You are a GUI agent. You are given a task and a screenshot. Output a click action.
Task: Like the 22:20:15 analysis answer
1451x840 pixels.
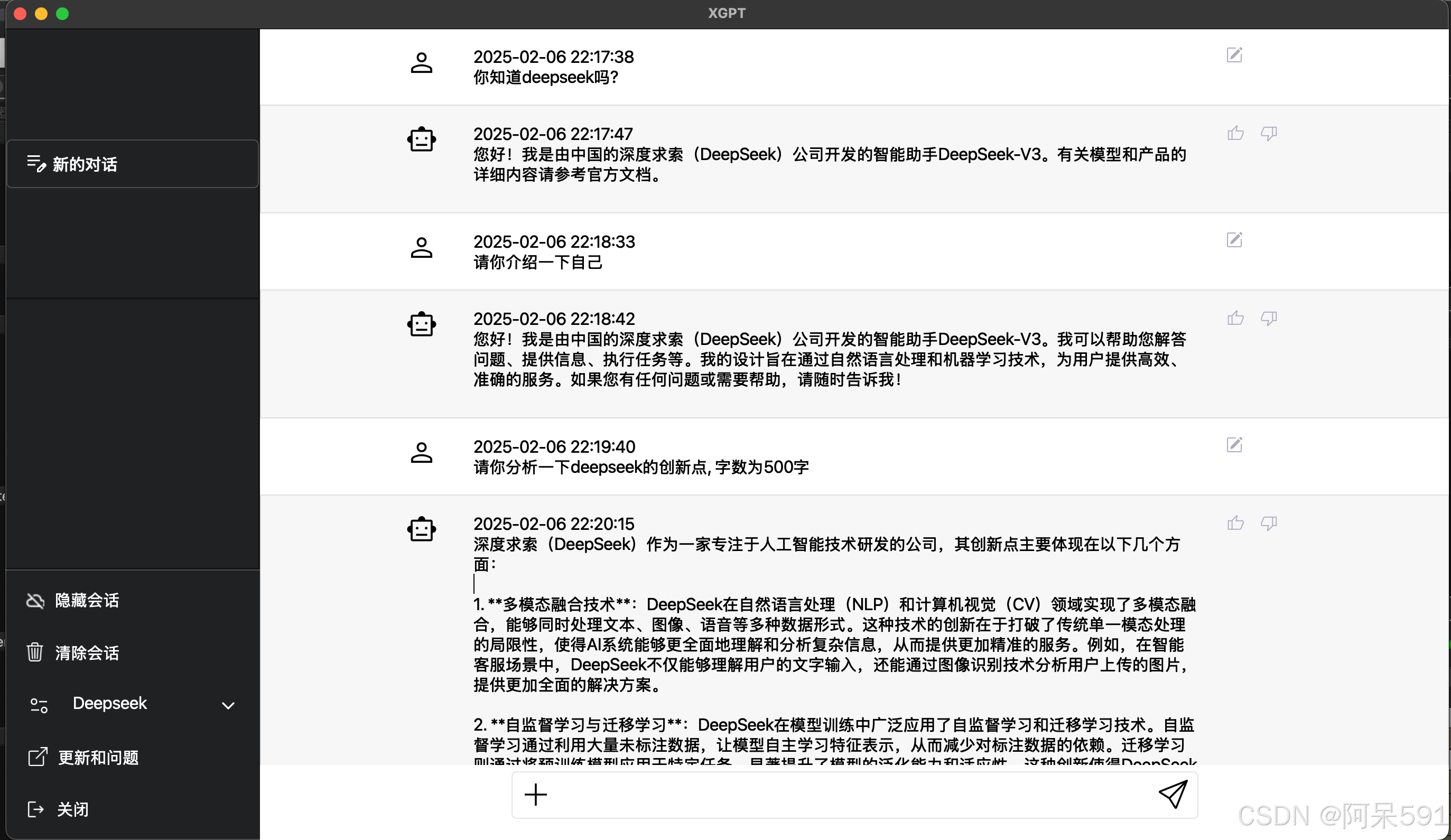1235,524
